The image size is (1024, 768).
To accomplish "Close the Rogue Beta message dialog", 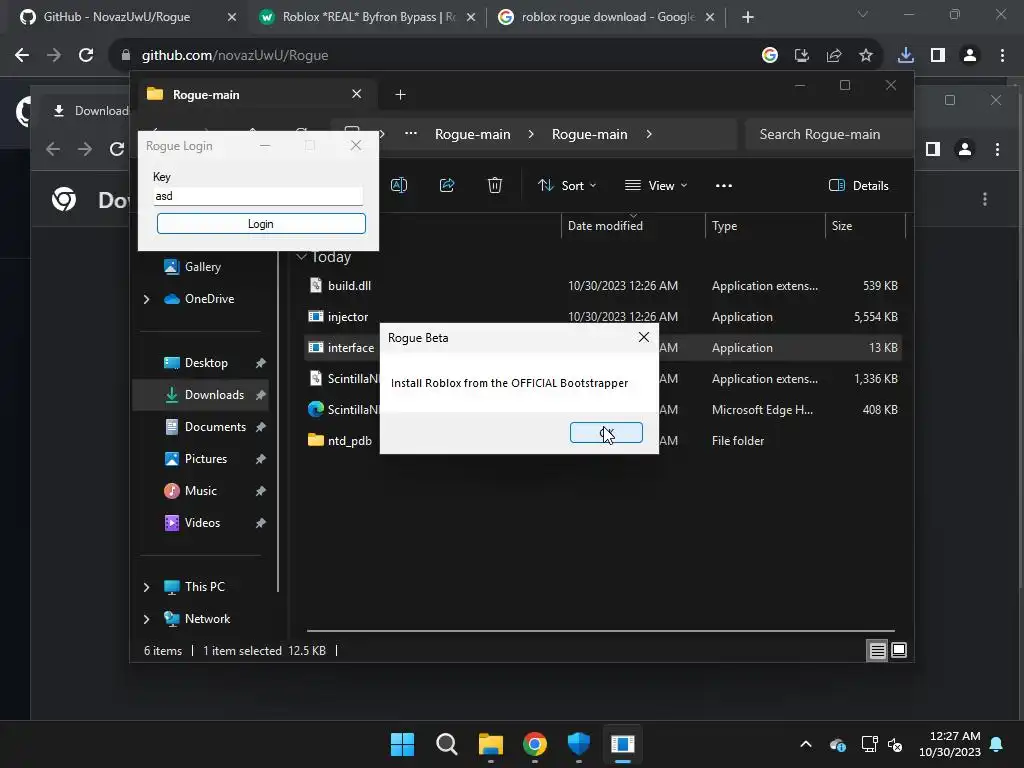I will pos(643,337).
